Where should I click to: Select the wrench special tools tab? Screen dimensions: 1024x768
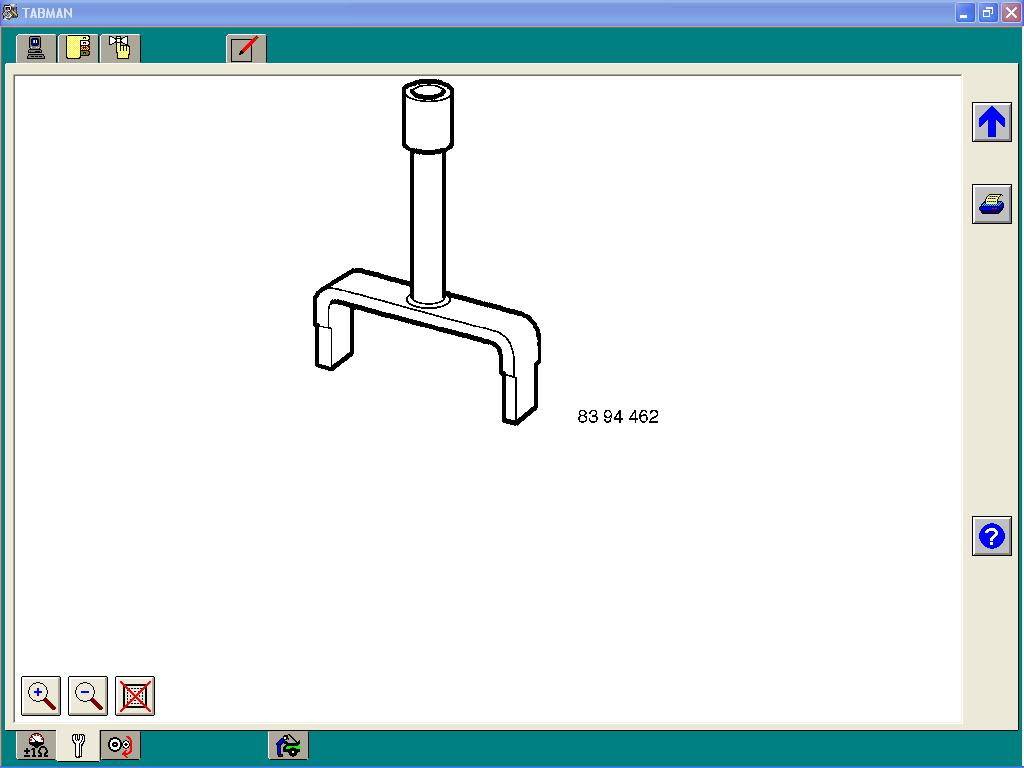pyautogui.click(x=78, y=746)
